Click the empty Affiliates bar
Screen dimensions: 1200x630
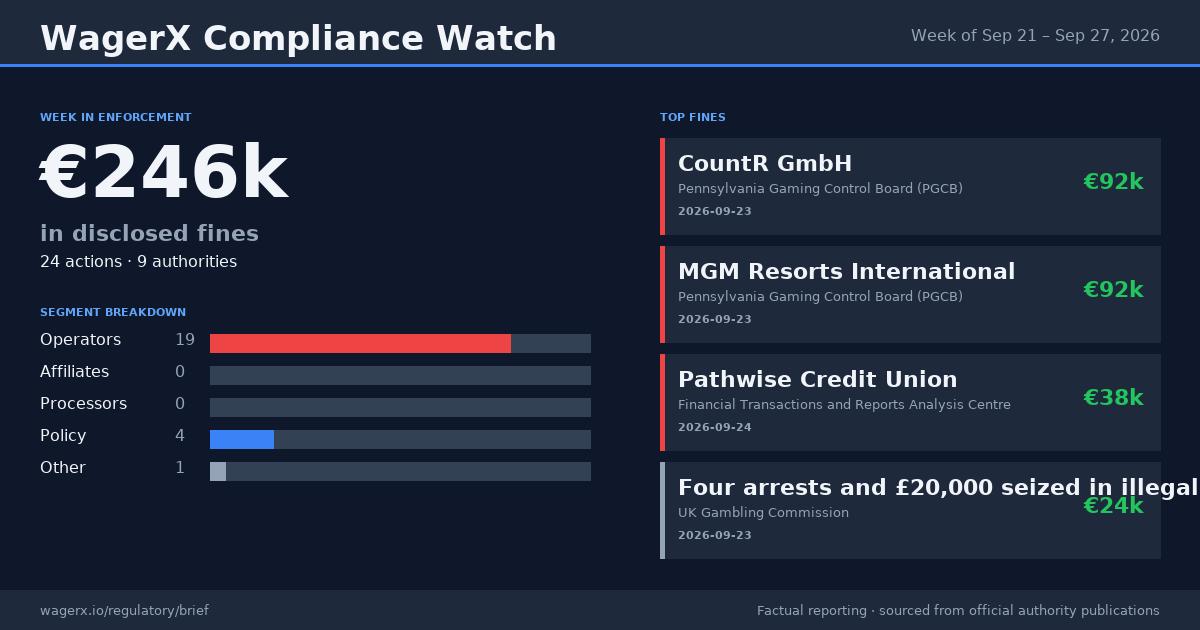coord(400,376)
